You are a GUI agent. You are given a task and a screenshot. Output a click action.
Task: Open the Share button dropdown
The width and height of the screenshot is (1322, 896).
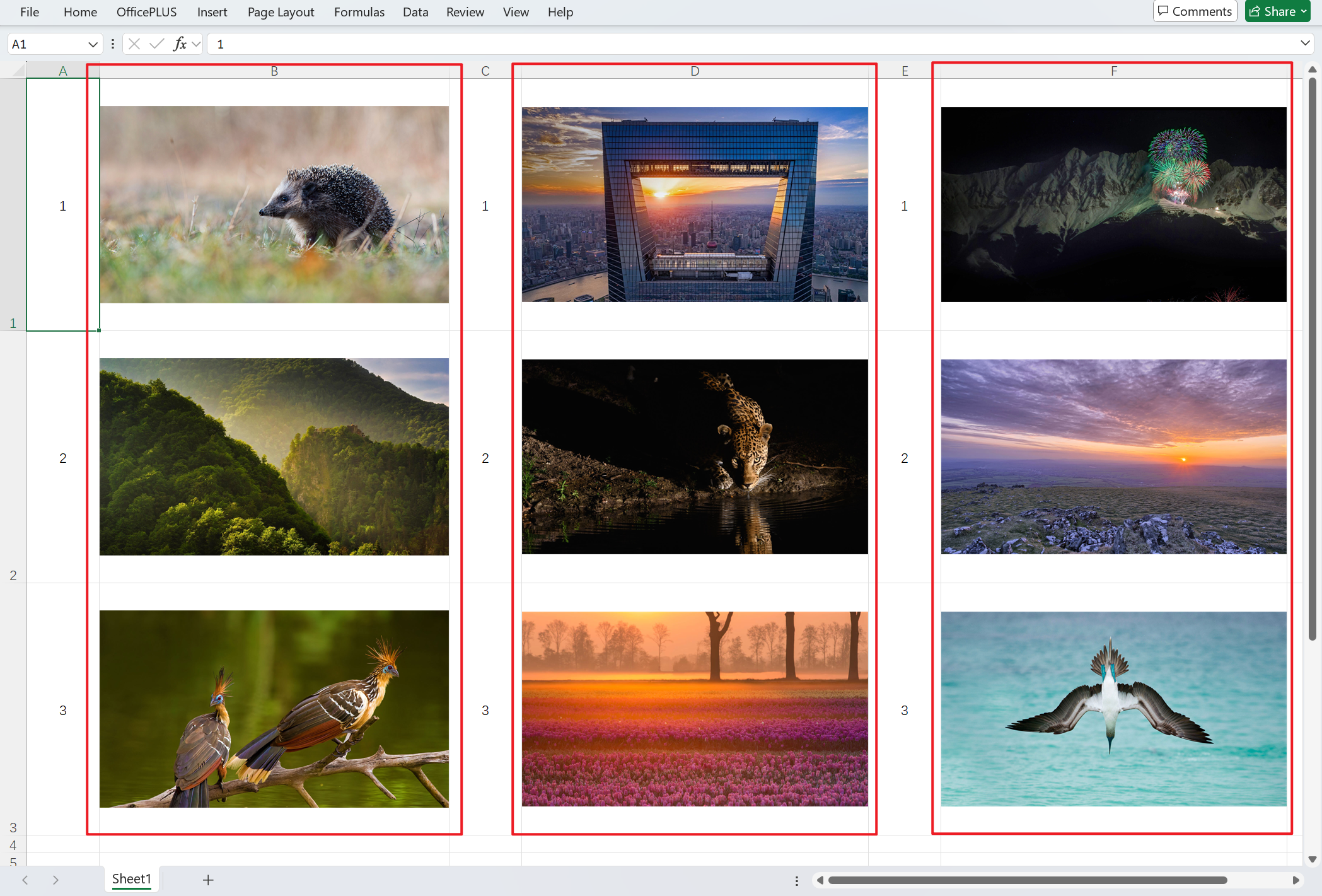1304,11
